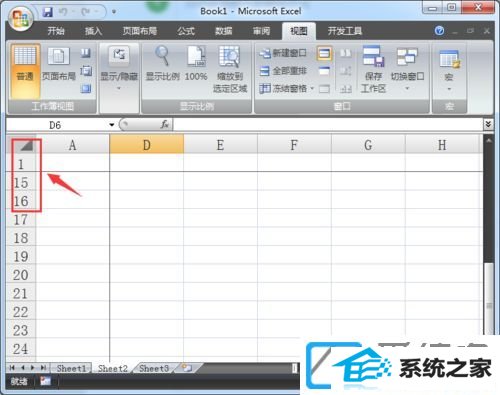Toggle the Split window button

tap(324, 53)
